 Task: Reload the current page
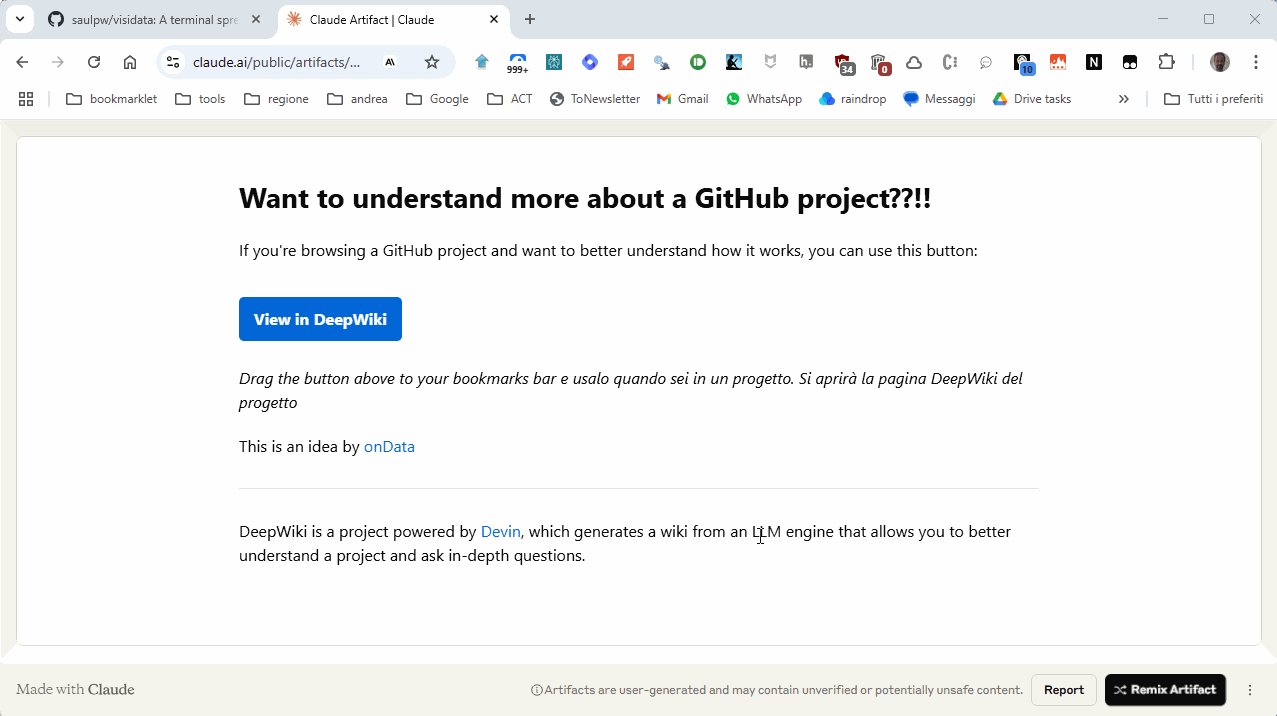[94, 62]
